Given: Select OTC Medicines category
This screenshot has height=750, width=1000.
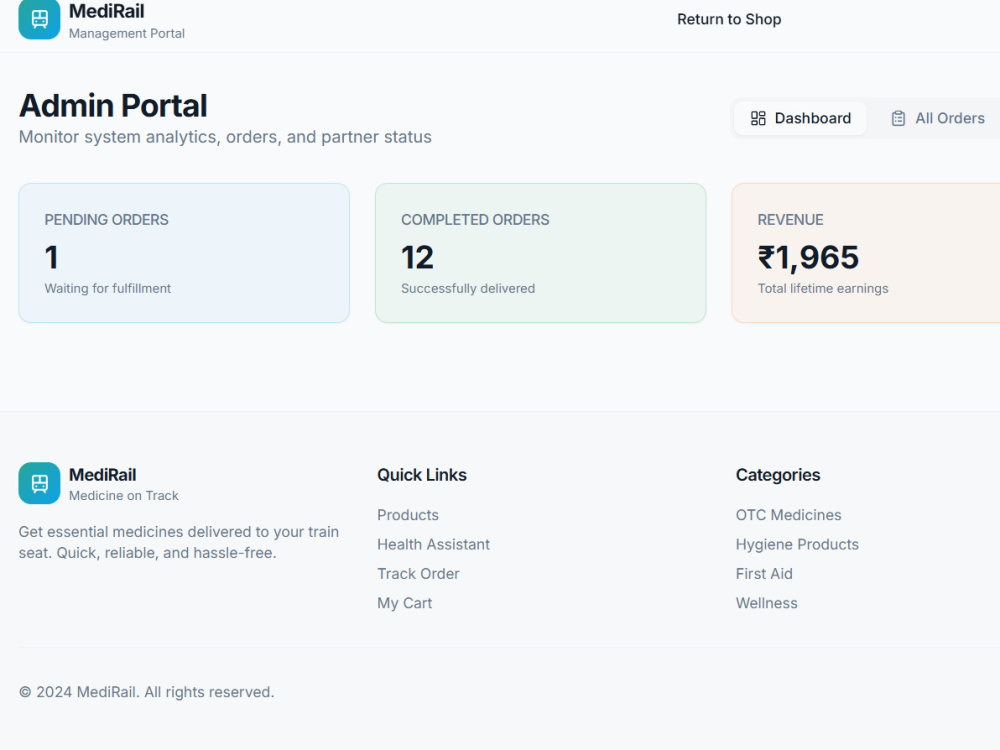Looking at the screenshot, I should (x=788, y=515).
